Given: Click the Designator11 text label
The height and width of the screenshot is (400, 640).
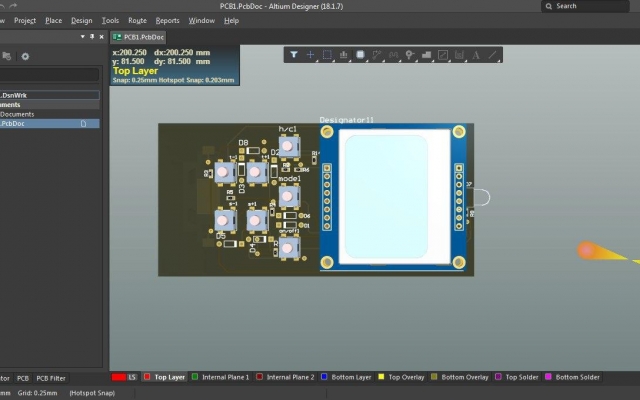Looking at the screenshot, I should 346,120.
